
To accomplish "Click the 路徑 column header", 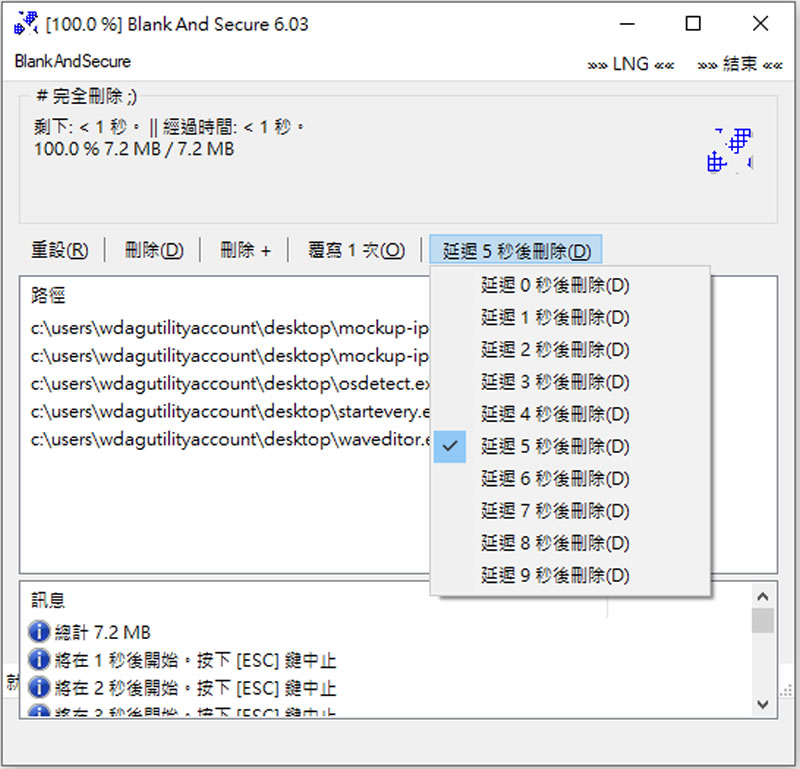I will [48, 295].
